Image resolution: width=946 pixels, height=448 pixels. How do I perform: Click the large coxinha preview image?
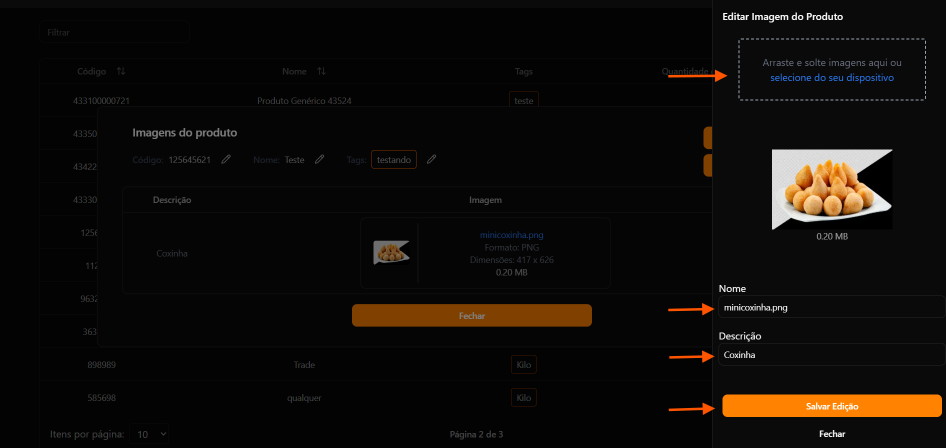[x=832, y=189]
